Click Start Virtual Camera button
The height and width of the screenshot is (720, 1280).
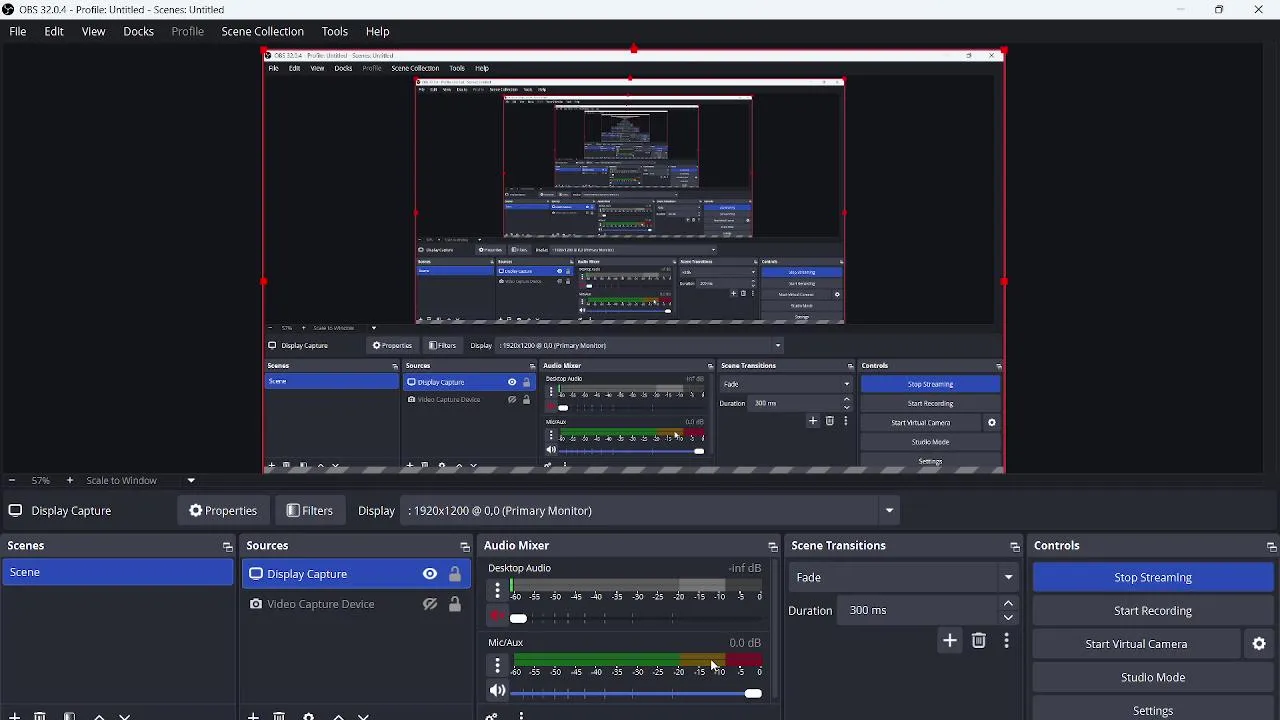1136,645
